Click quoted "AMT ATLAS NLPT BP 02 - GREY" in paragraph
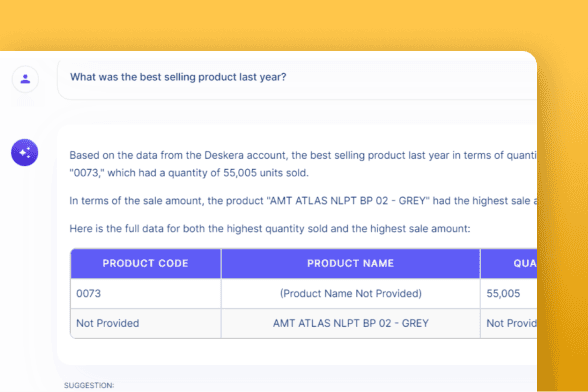 point(348,201)
